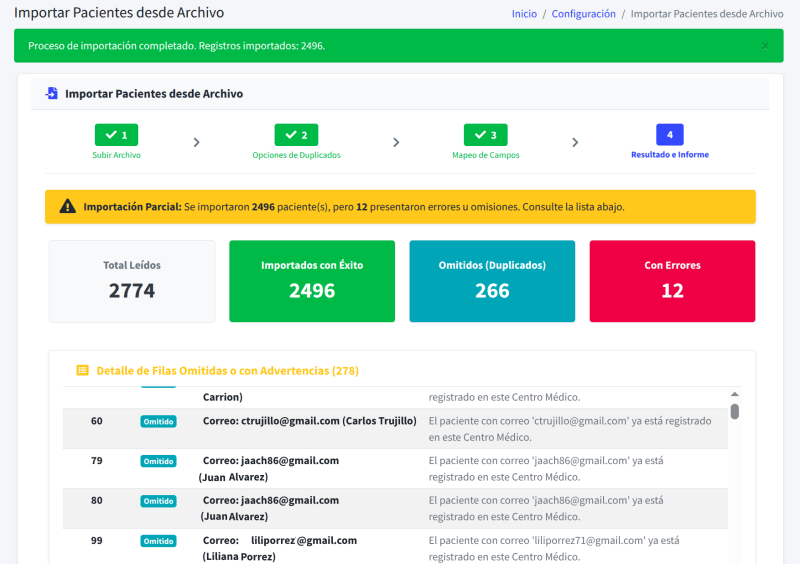Click the Importación Parcial bold label
This screenshot has width=800, height=564.
tap(132, 207)
